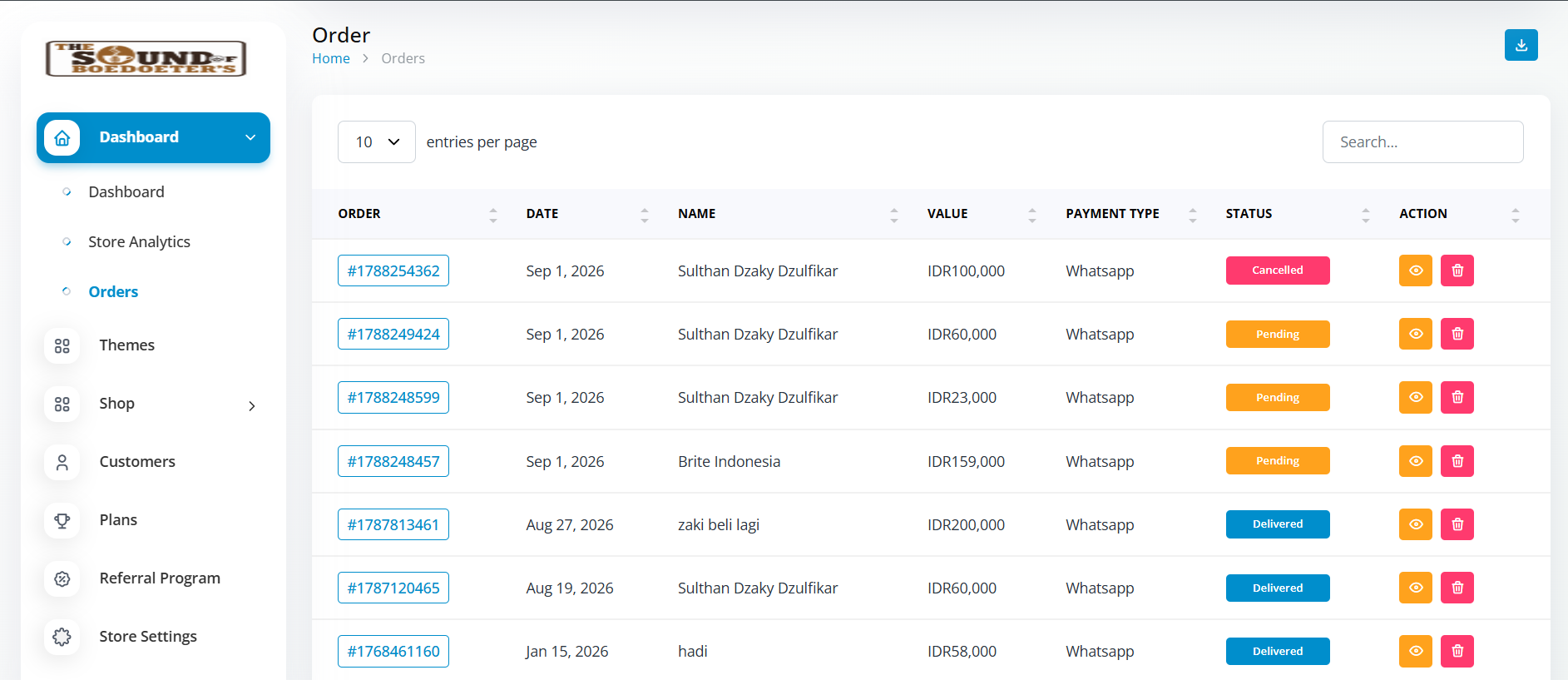Click the Search input field
Screen dimensions: 1568x680
[x=1422, y=142]
